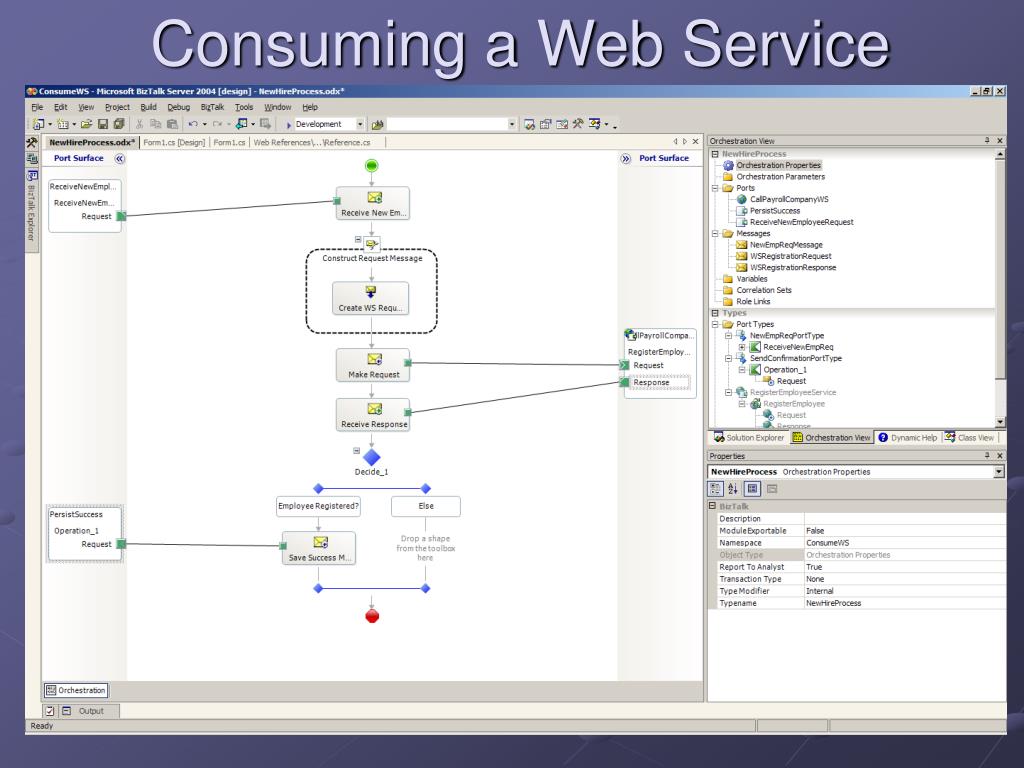Screen dimensions: 1024x768
Task: Click the red End shape in orchestration
Action: click(372, 616)
